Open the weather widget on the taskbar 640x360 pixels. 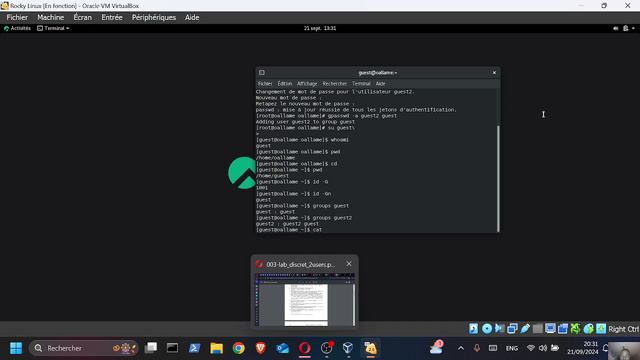436,348
